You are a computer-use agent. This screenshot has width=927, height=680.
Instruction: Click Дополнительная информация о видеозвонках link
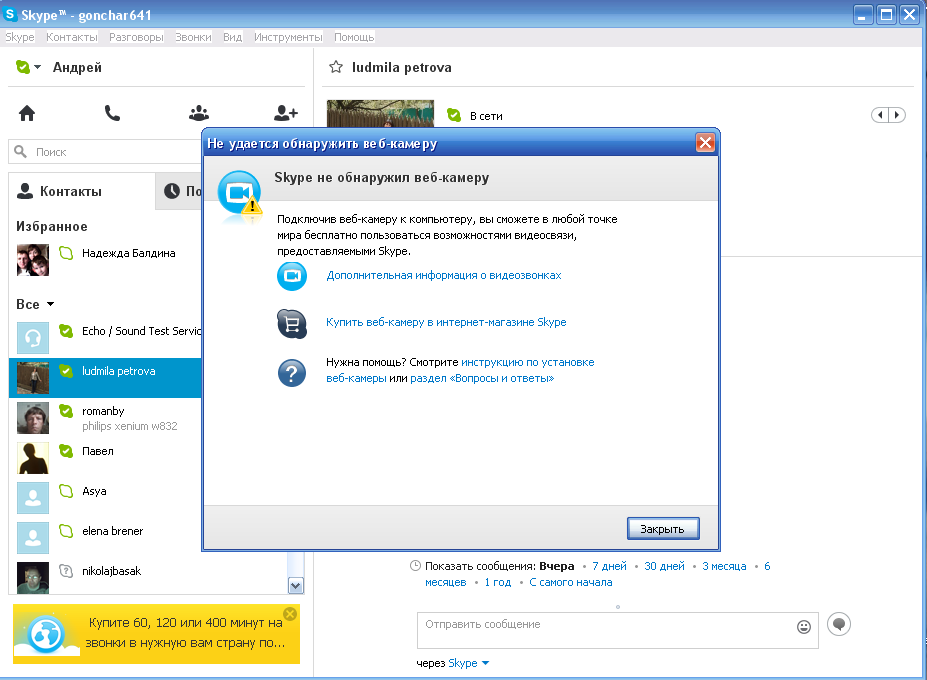coord(443,275)
